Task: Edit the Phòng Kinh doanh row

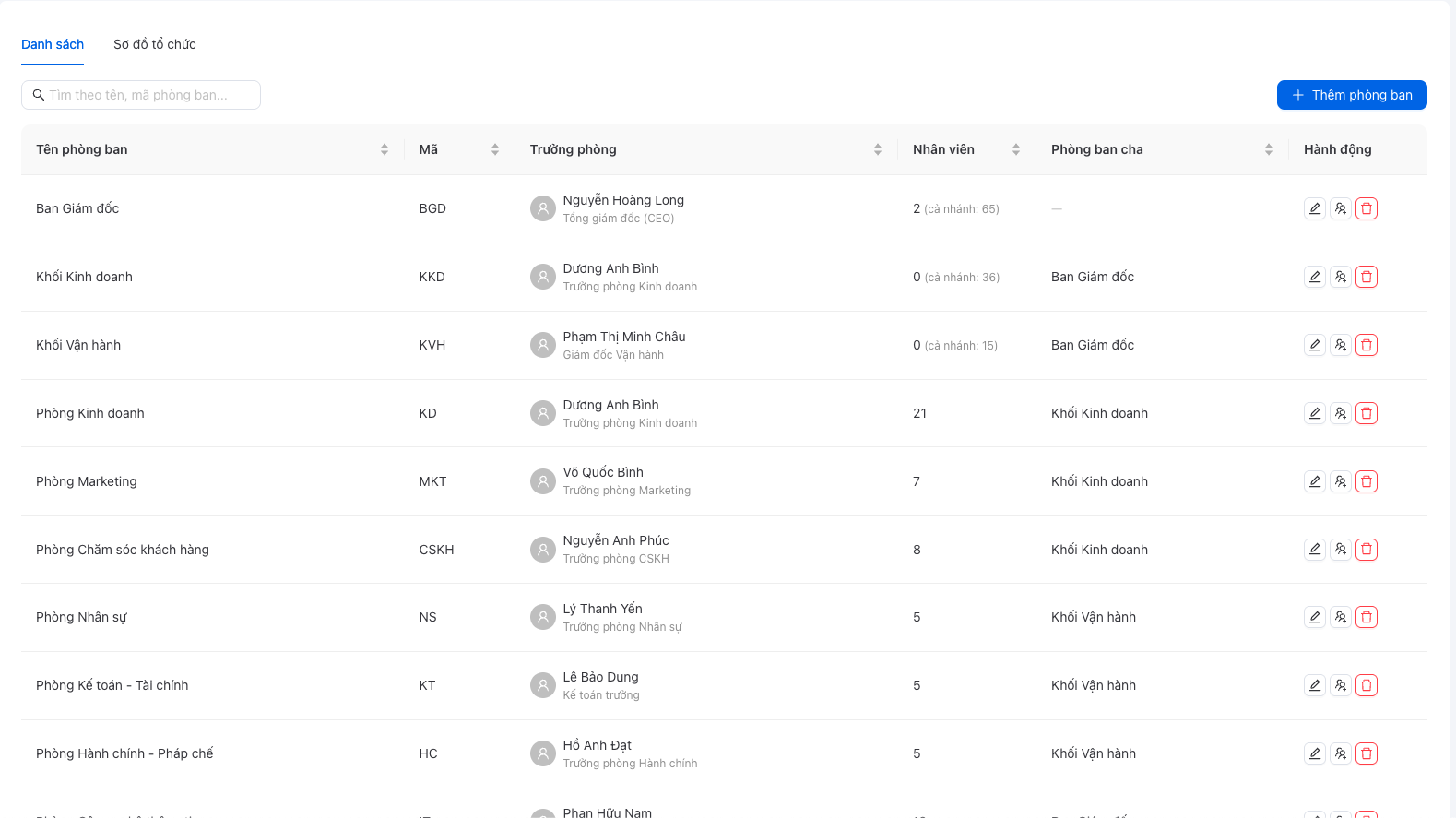Action: (x=1315, y=413)
